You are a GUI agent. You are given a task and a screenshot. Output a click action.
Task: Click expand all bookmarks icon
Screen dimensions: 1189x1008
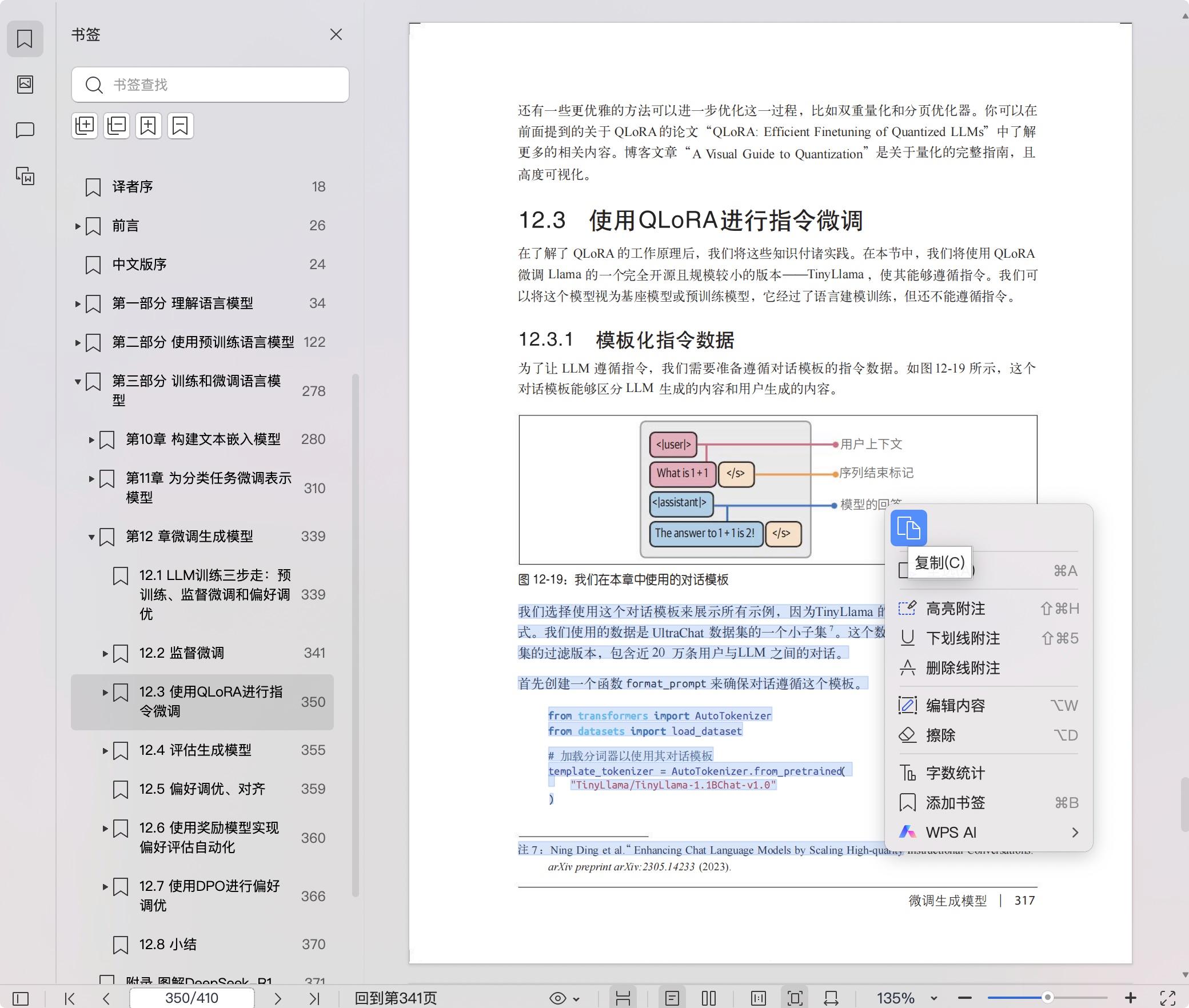pos(85,126)
